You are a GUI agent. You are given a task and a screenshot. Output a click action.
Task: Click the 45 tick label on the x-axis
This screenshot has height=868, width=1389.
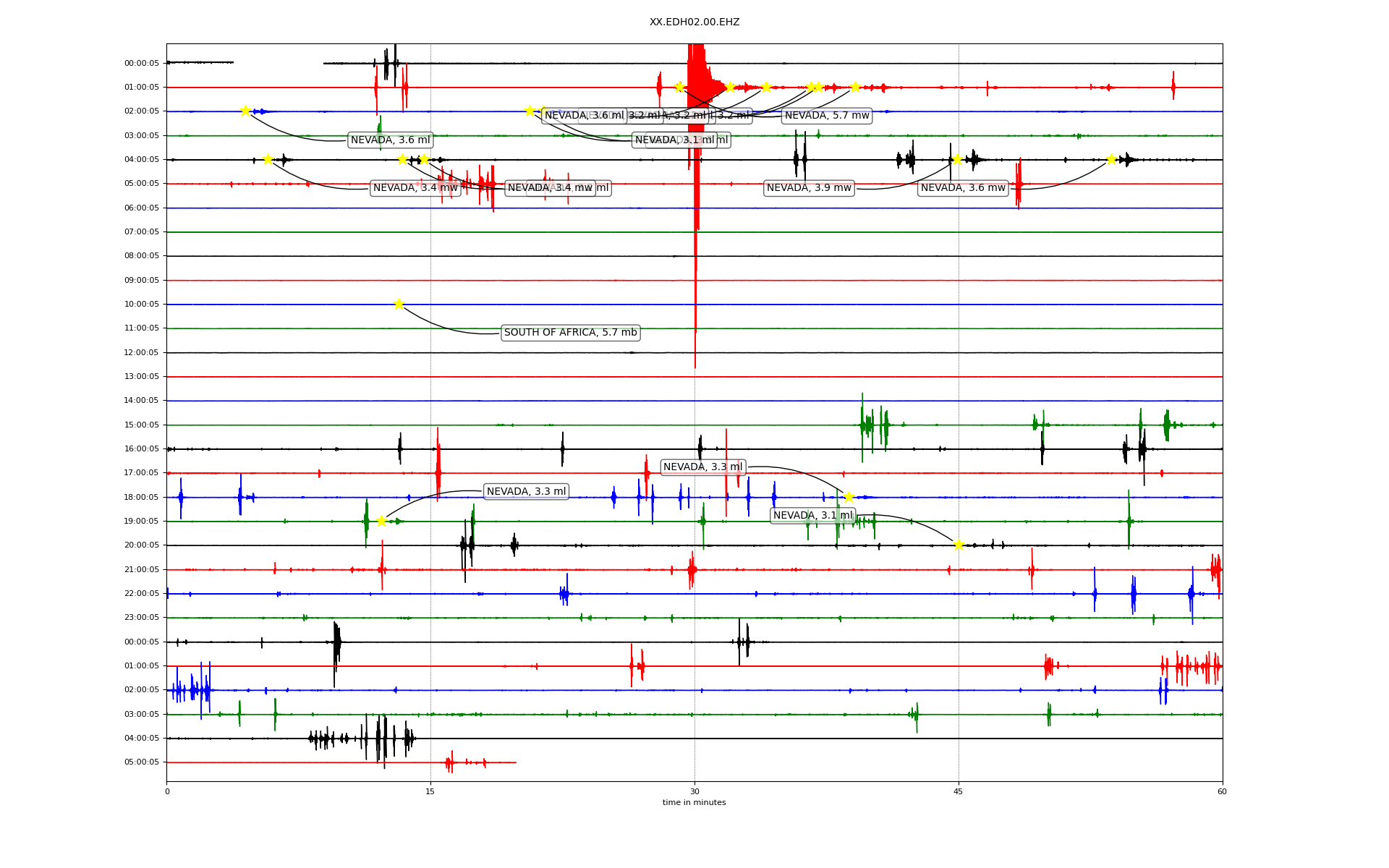(958, 791)
